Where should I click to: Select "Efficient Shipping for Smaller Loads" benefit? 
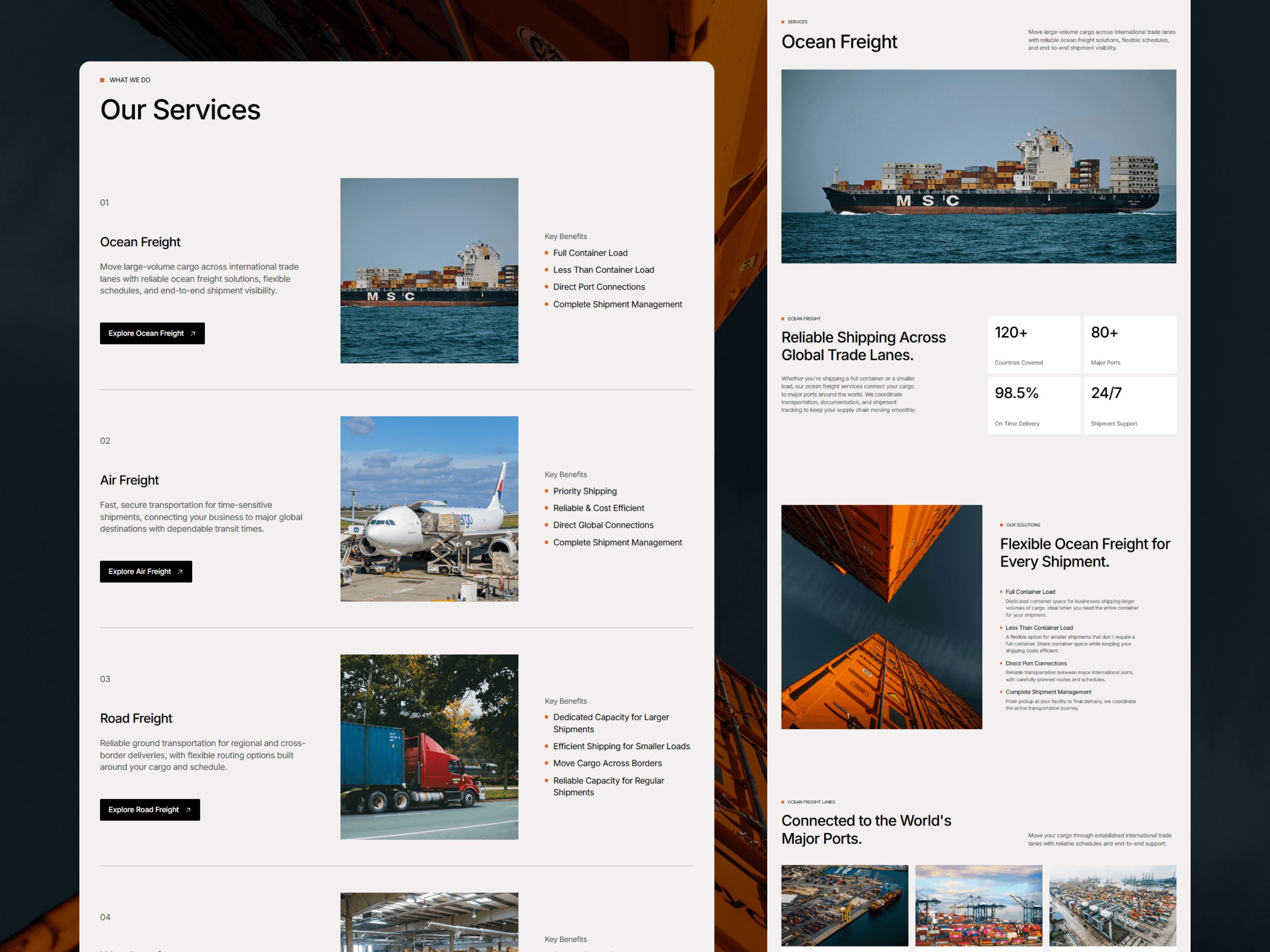tap(622, 746)
